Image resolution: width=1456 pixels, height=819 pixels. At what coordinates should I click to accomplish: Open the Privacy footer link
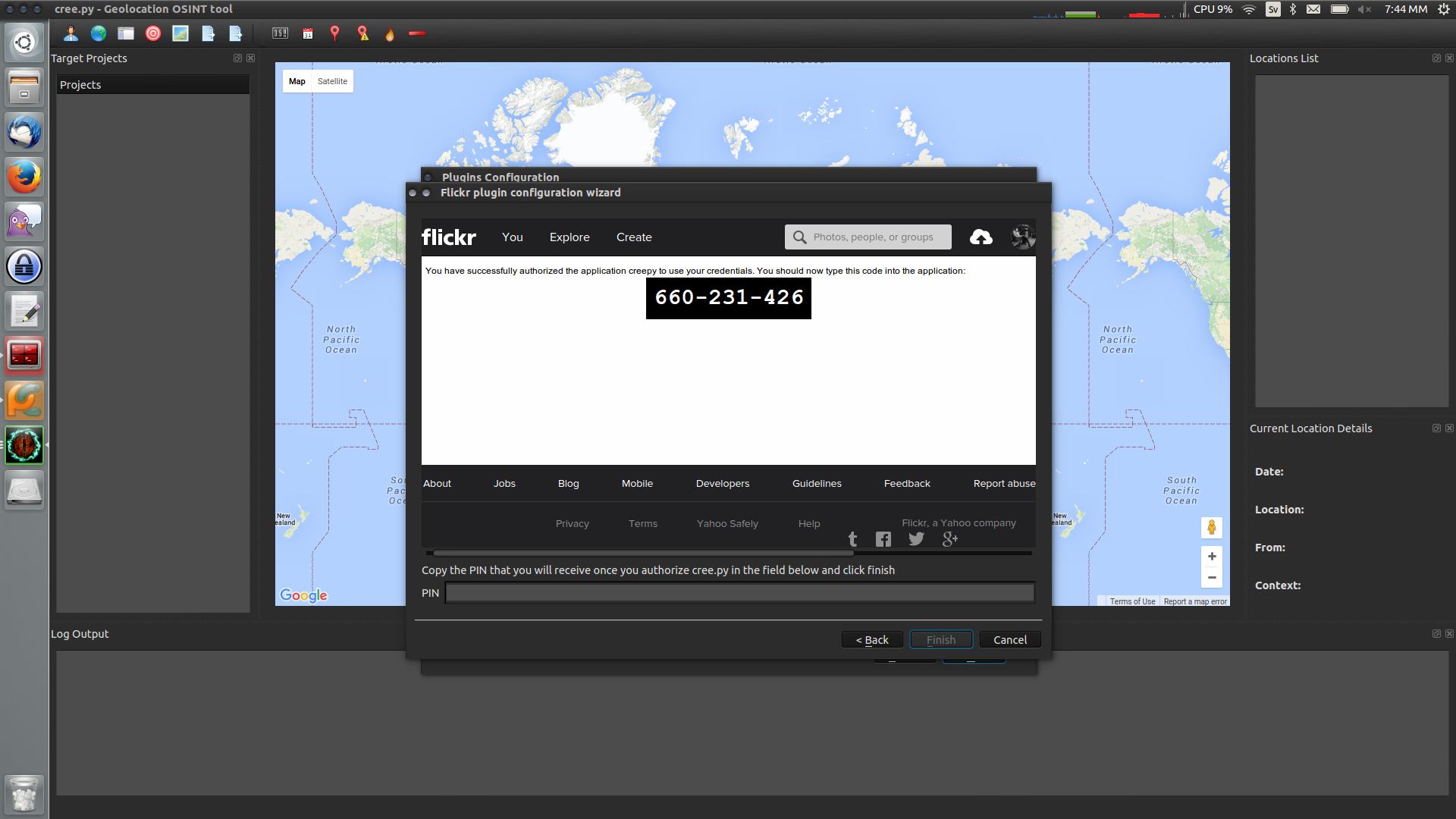click(x=573, y=524)
